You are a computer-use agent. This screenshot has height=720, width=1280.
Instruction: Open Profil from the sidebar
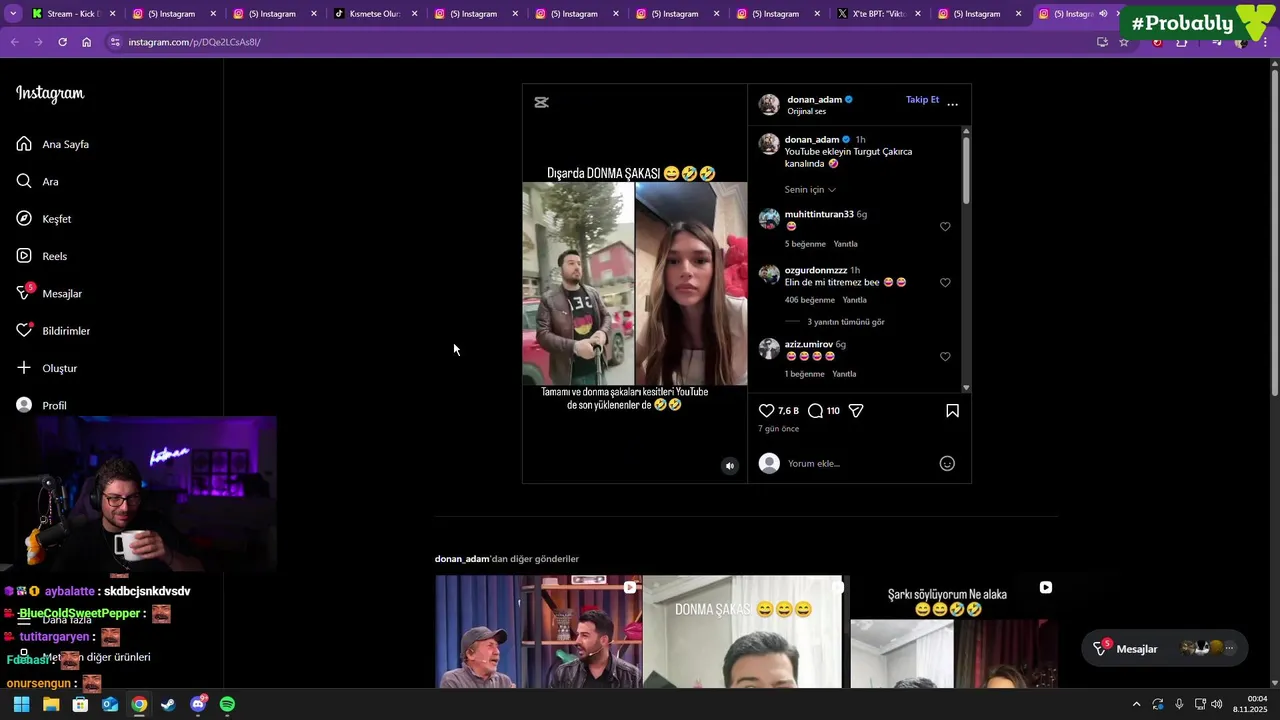(x=42, y=405)
